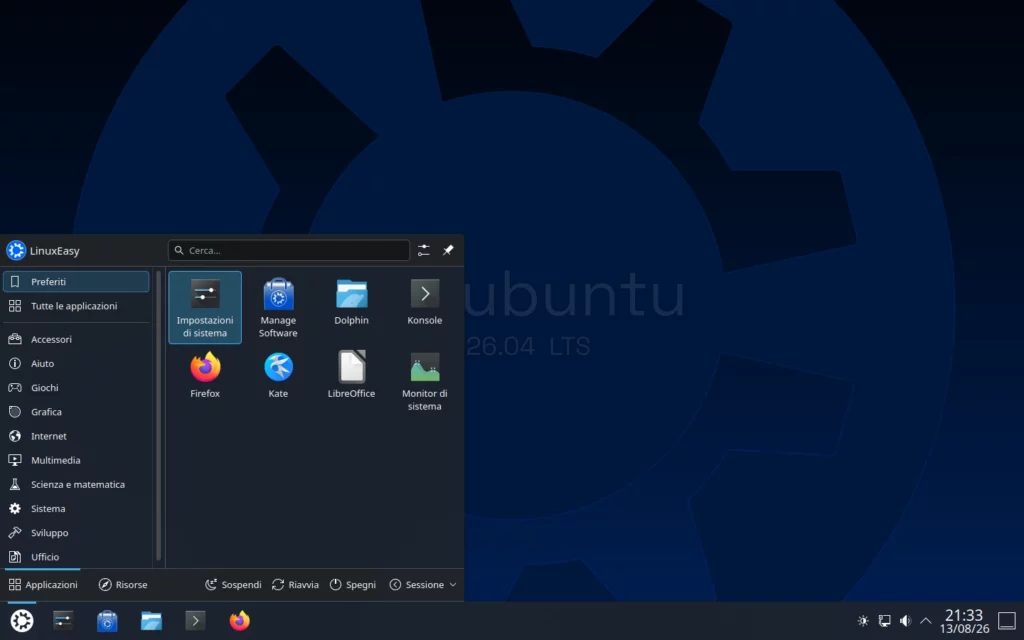Open the Ufficio category
Viewport: 1024px width, 640px height.
[x=76, y=556]
